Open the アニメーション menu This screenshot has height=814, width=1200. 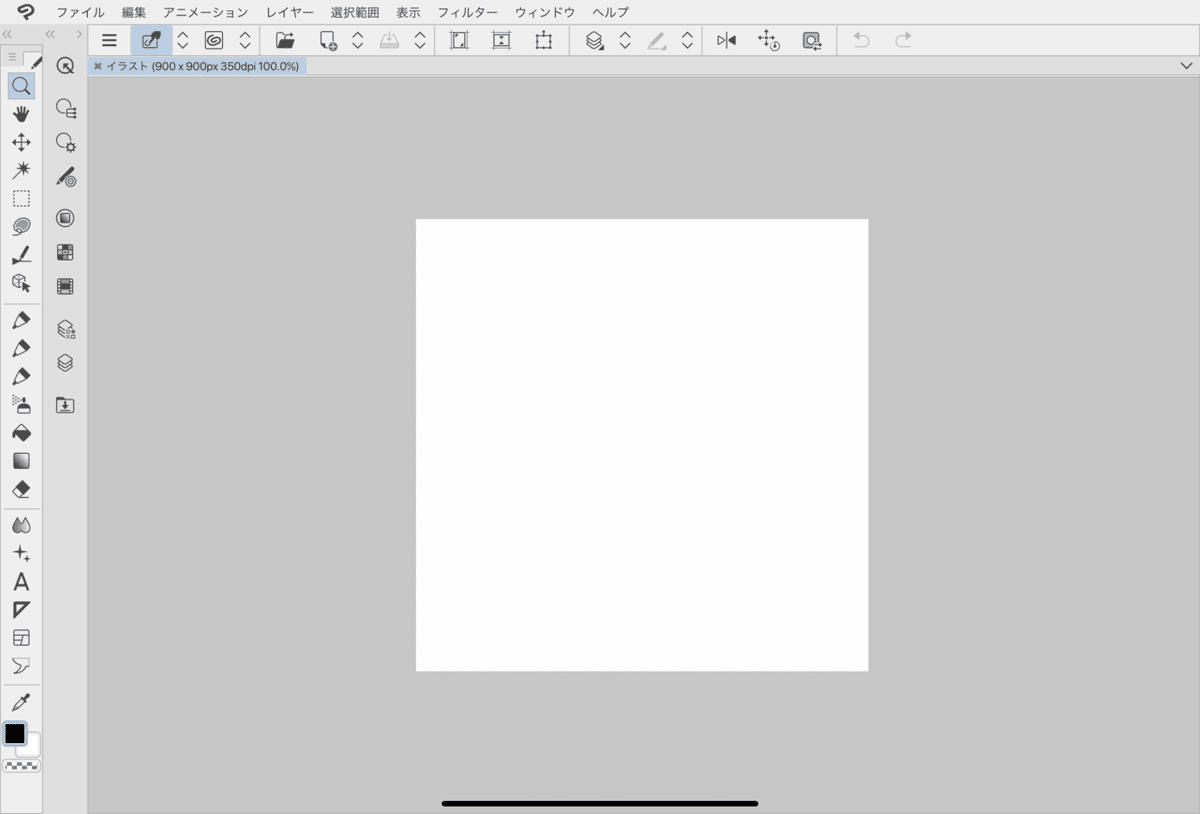pos(206,12)
